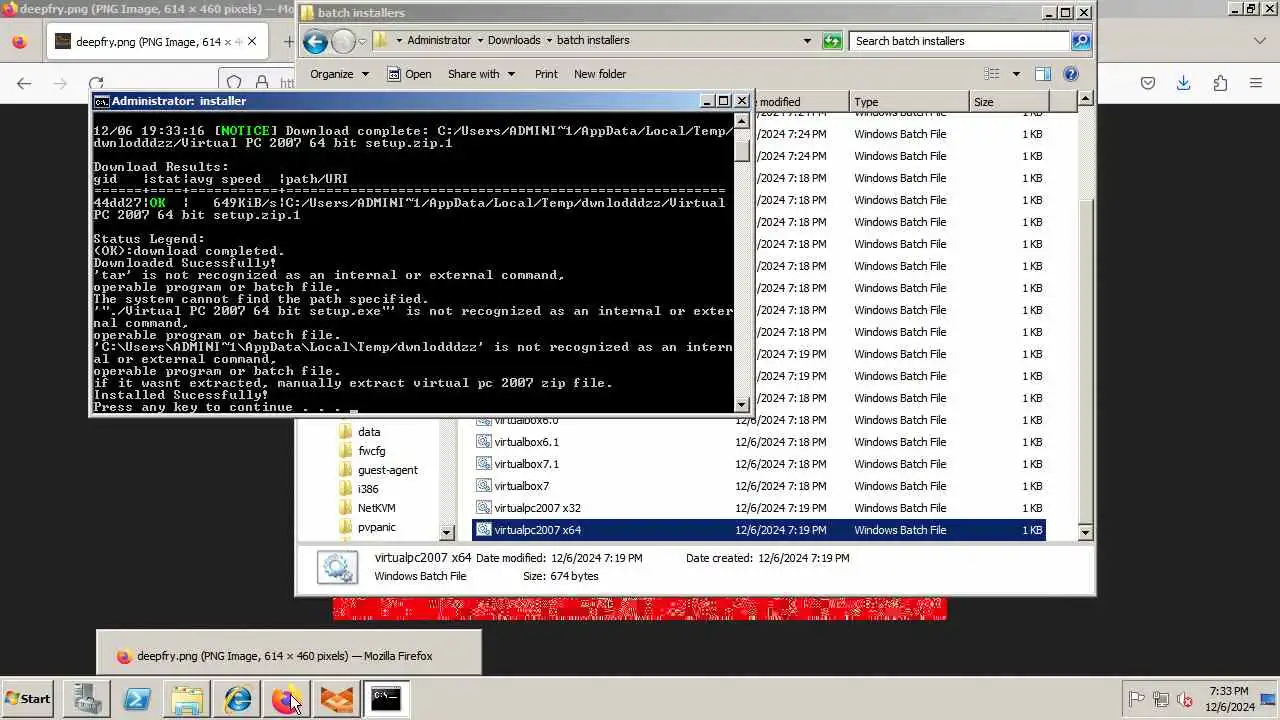The width and height of the screenshot is (1280, 720).
Task: Select the fwcfg folder in navigation tree
Action: (x=371, y=451)
